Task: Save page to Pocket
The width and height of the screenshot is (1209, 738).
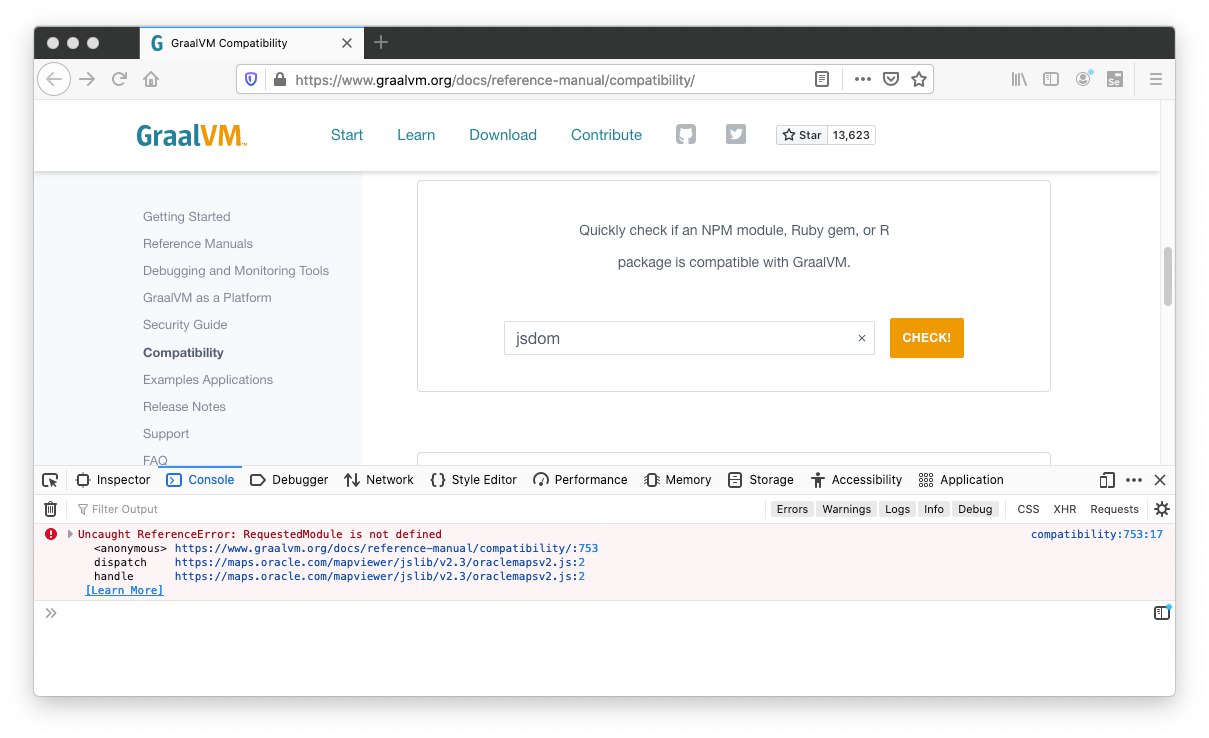Action: coord(890,79)
